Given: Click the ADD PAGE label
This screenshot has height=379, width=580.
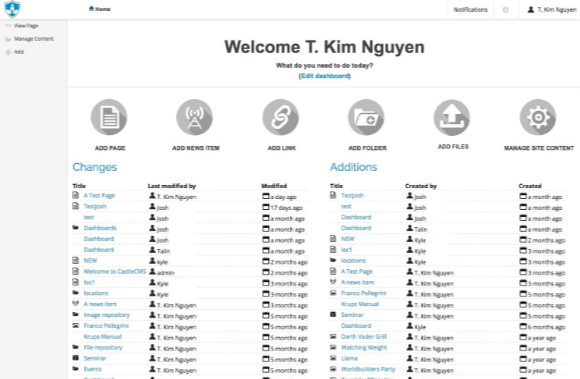Looking at the screenshot, I should pyautogui.click(x=110, y=148).
